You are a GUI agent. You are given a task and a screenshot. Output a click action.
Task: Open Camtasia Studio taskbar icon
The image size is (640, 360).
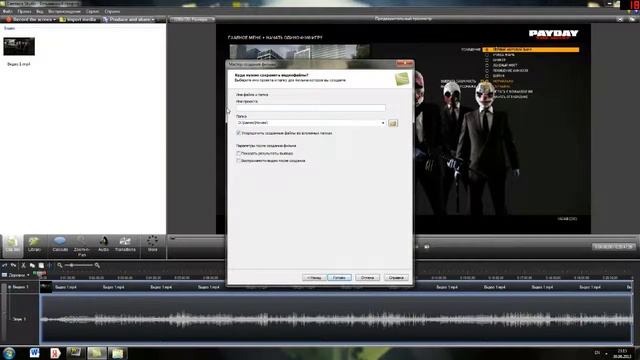[97, 353]
